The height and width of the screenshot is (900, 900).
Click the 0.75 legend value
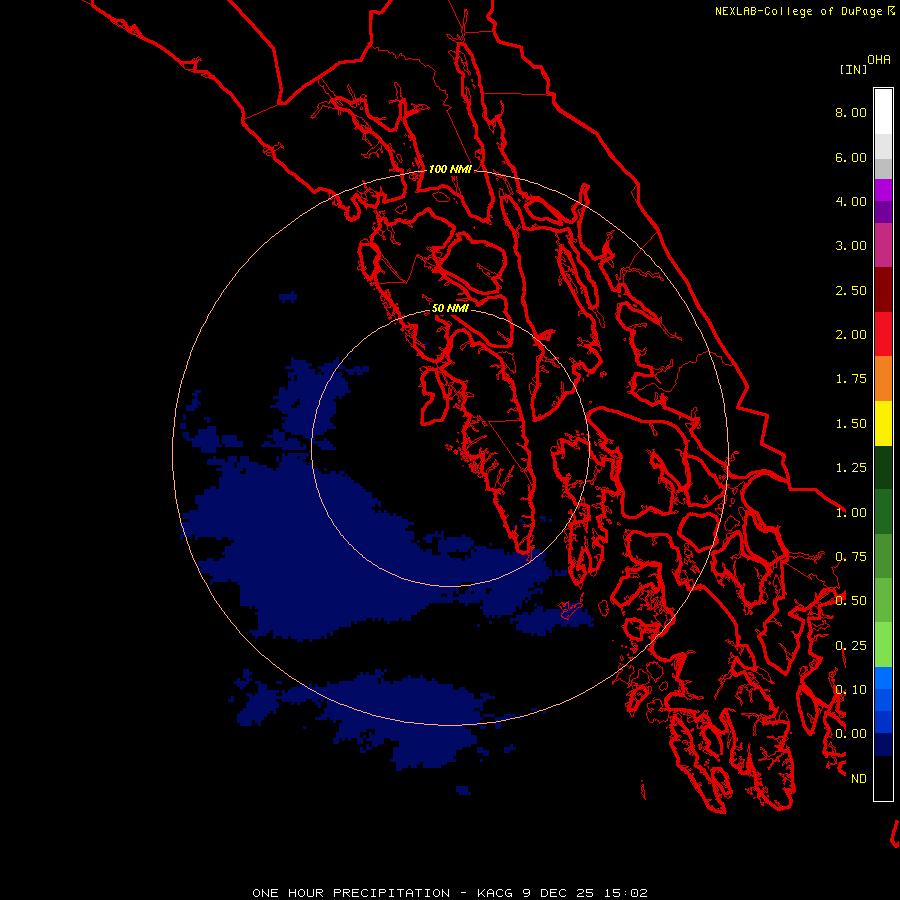click(851, 557)
